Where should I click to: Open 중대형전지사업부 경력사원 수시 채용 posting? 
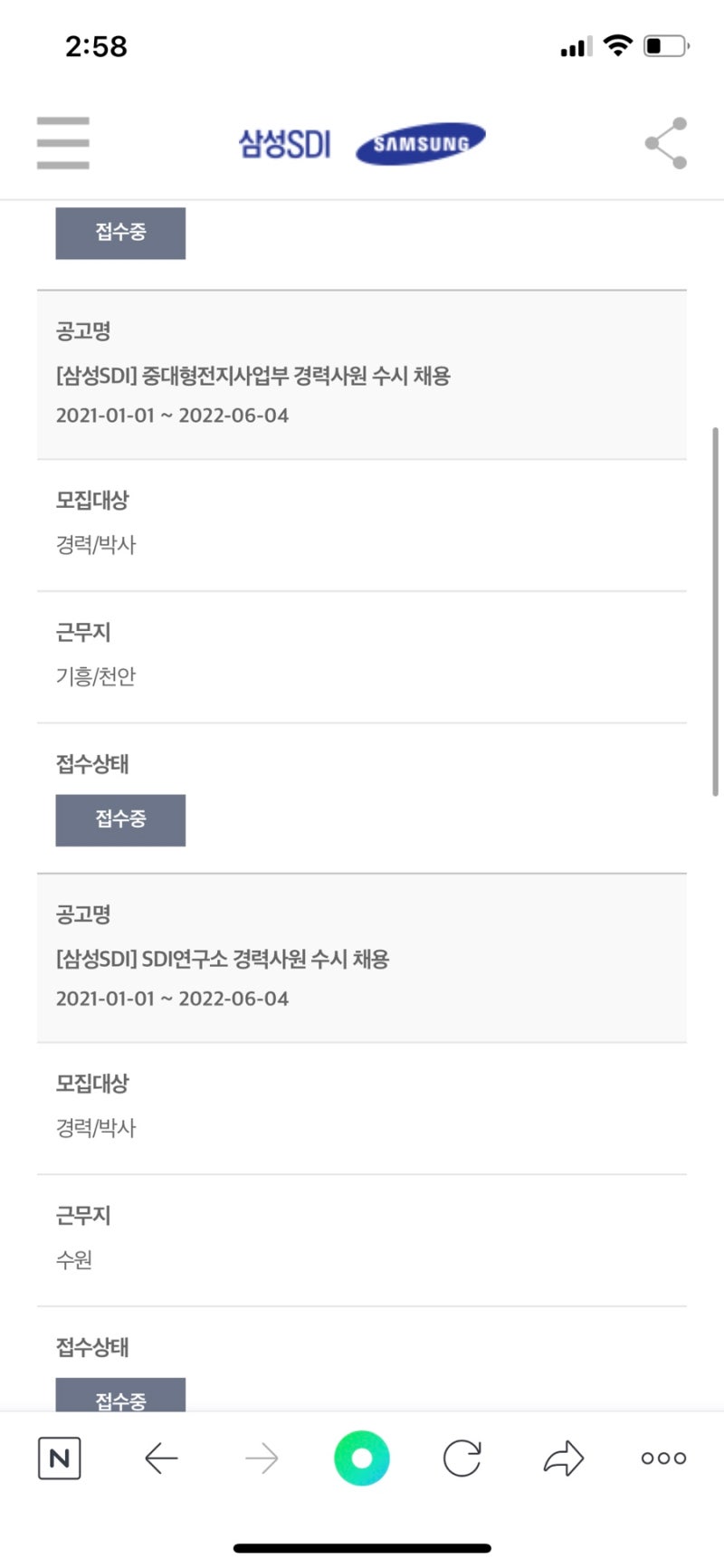coord(253,376)
